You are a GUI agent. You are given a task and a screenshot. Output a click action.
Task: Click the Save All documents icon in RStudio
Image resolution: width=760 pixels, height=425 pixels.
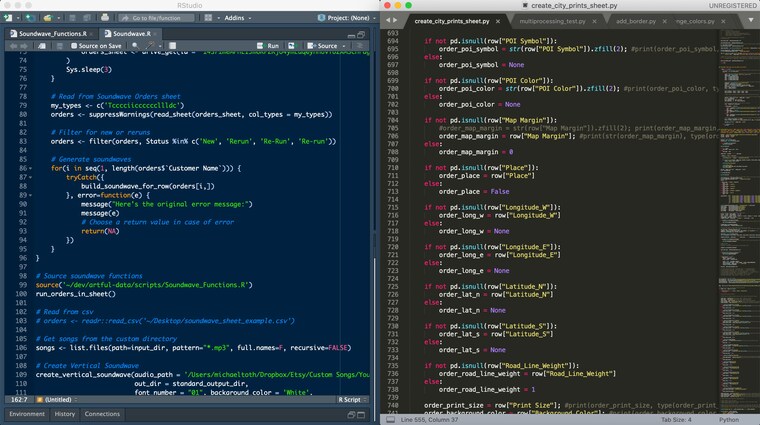(87, 17)
